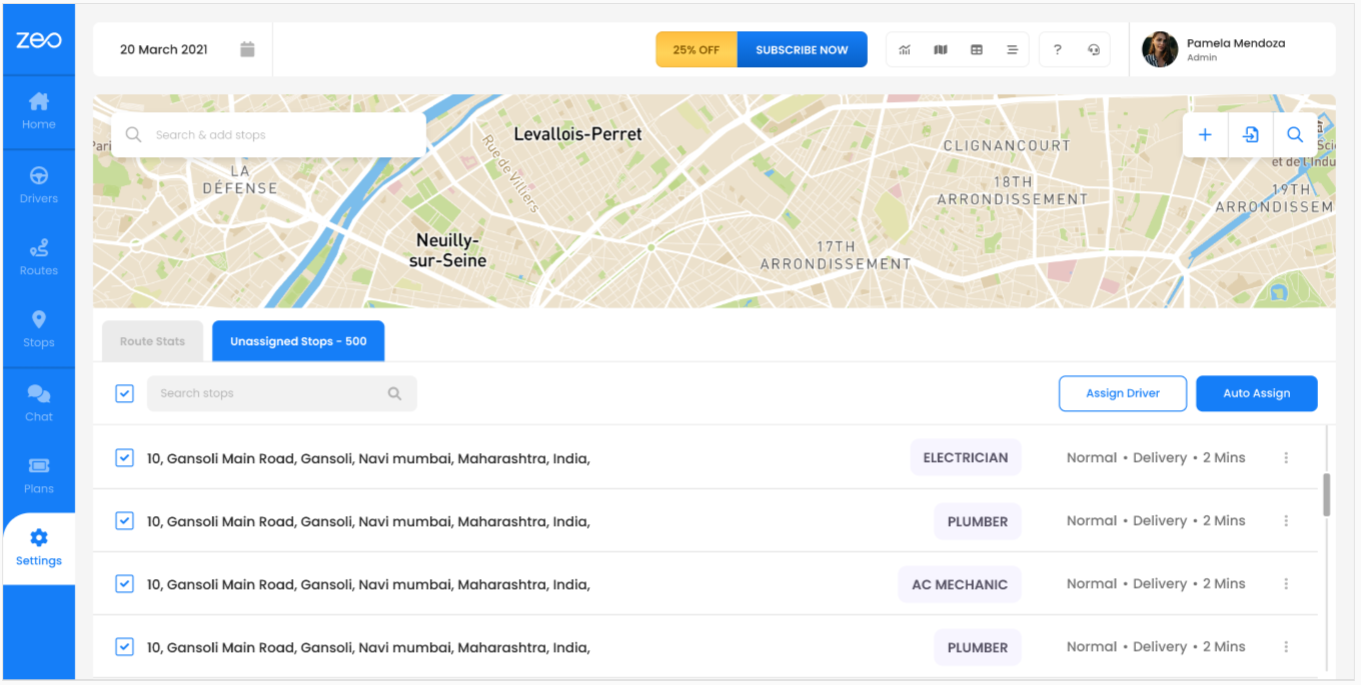This screenshot has width=1361, height=685.
Task: Switch to the Route Stats tab
Action: (x=152, y=341)
